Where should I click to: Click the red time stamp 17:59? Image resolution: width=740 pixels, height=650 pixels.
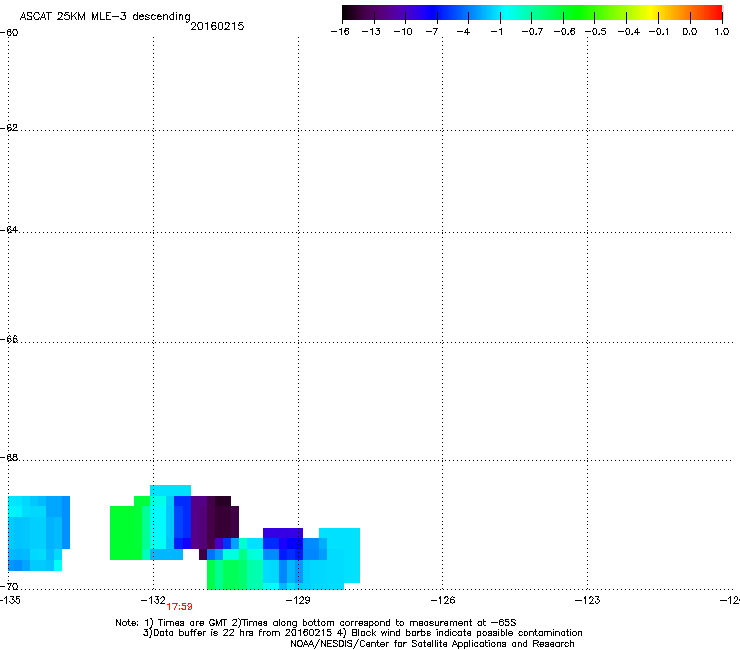tap(179, 607)
